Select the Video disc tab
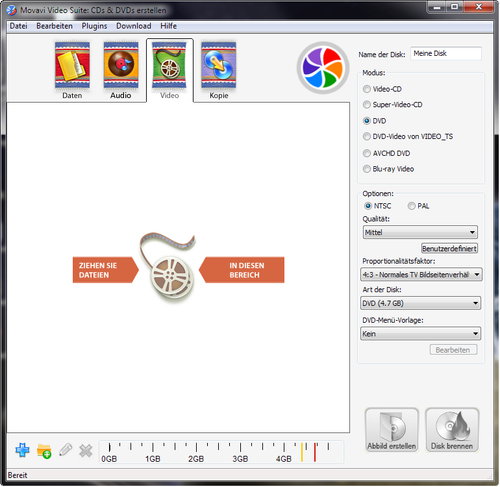Viewport: 500px width, 487px height. click(x=169, y=71)
